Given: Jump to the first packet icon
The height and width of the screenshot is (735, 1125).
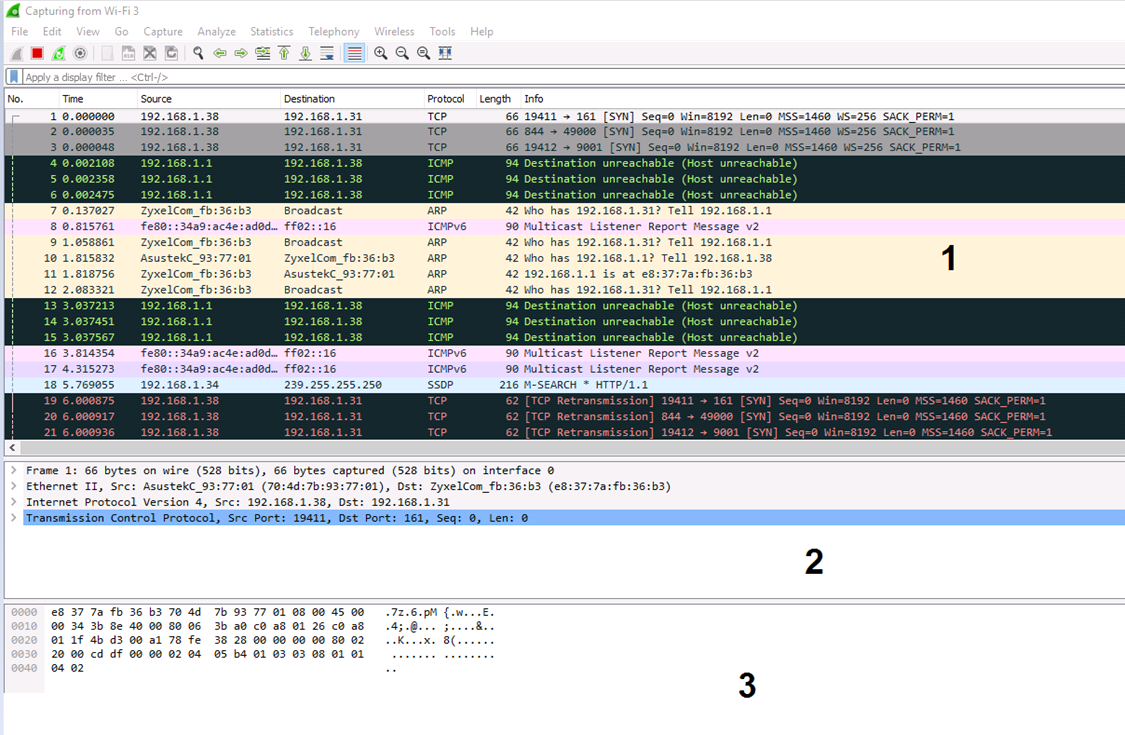Looking at the screenshot, I should tap(284, 53).
